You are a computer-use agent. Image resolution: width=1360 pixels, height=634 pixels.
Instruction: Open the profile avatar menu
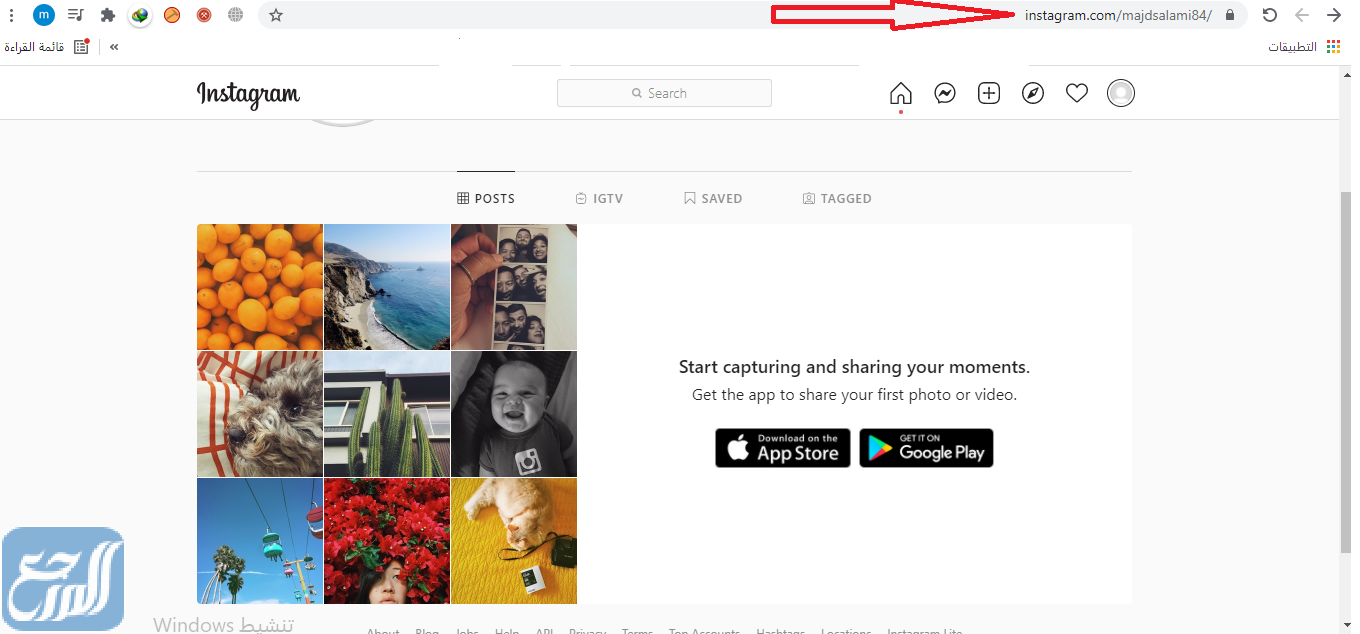tap(1121, 93)
